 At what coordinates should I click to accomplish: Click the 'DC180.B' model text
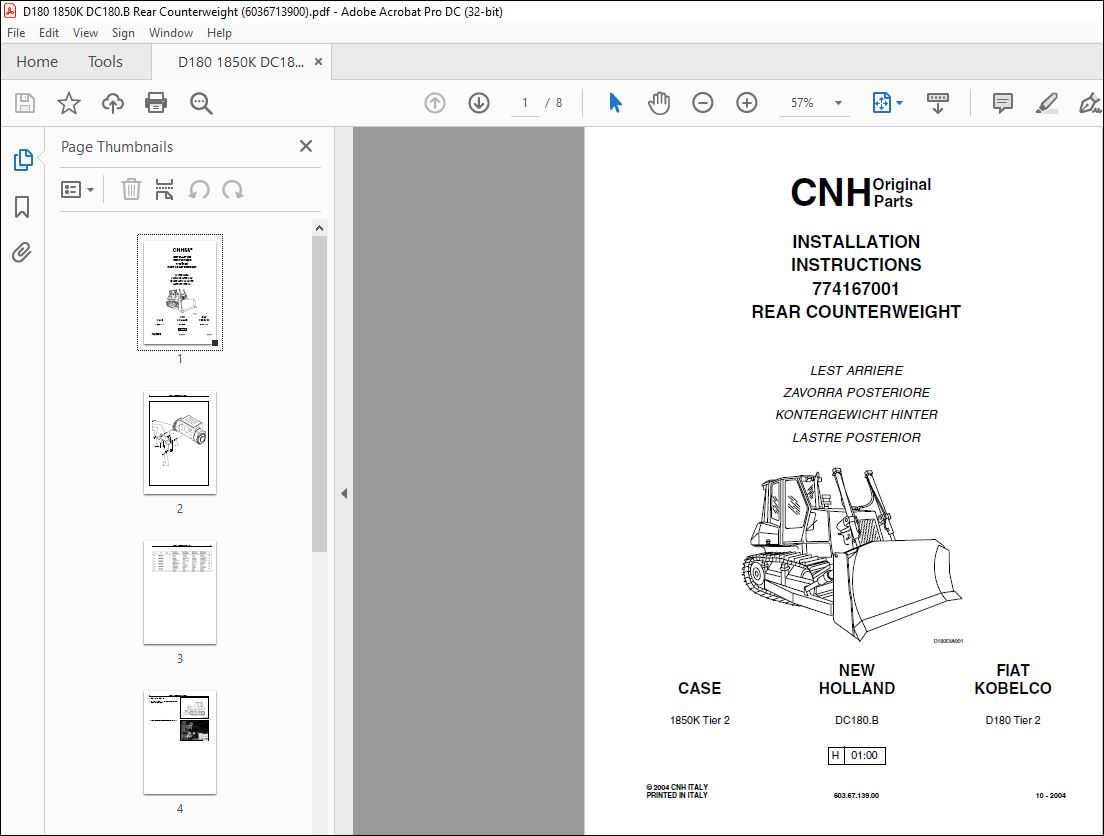tap(857, 720)
